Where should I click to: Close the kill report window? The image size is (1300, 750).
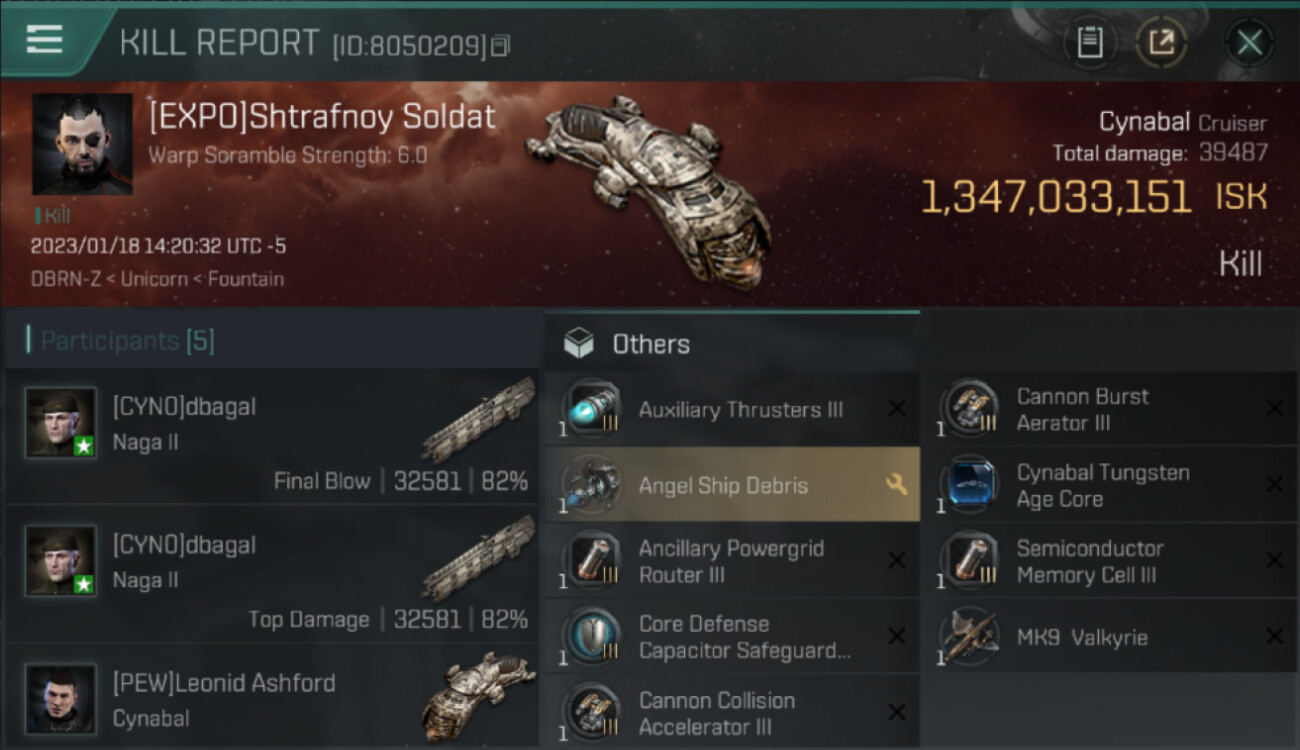(1249, 42)
